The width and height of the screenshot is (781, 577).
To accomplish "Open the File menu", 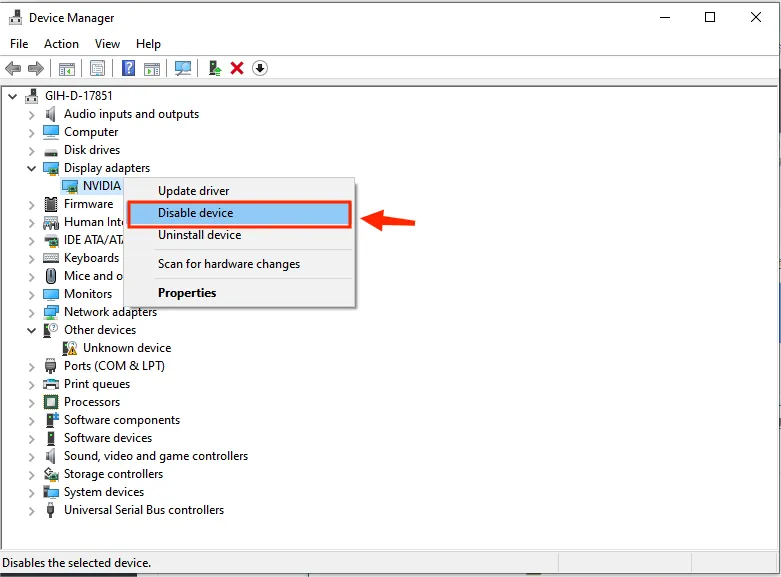I will 19,44.
